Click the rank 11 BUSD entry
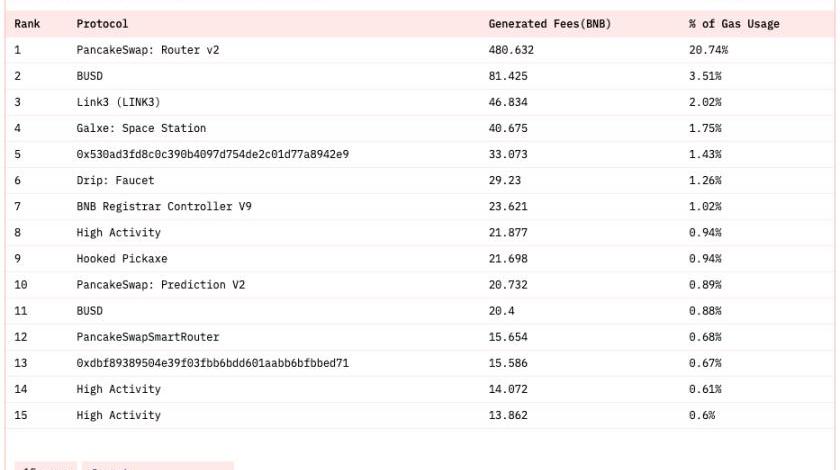Screen dimensions: 840x470 pyautogui.click(x=89, y=311)
